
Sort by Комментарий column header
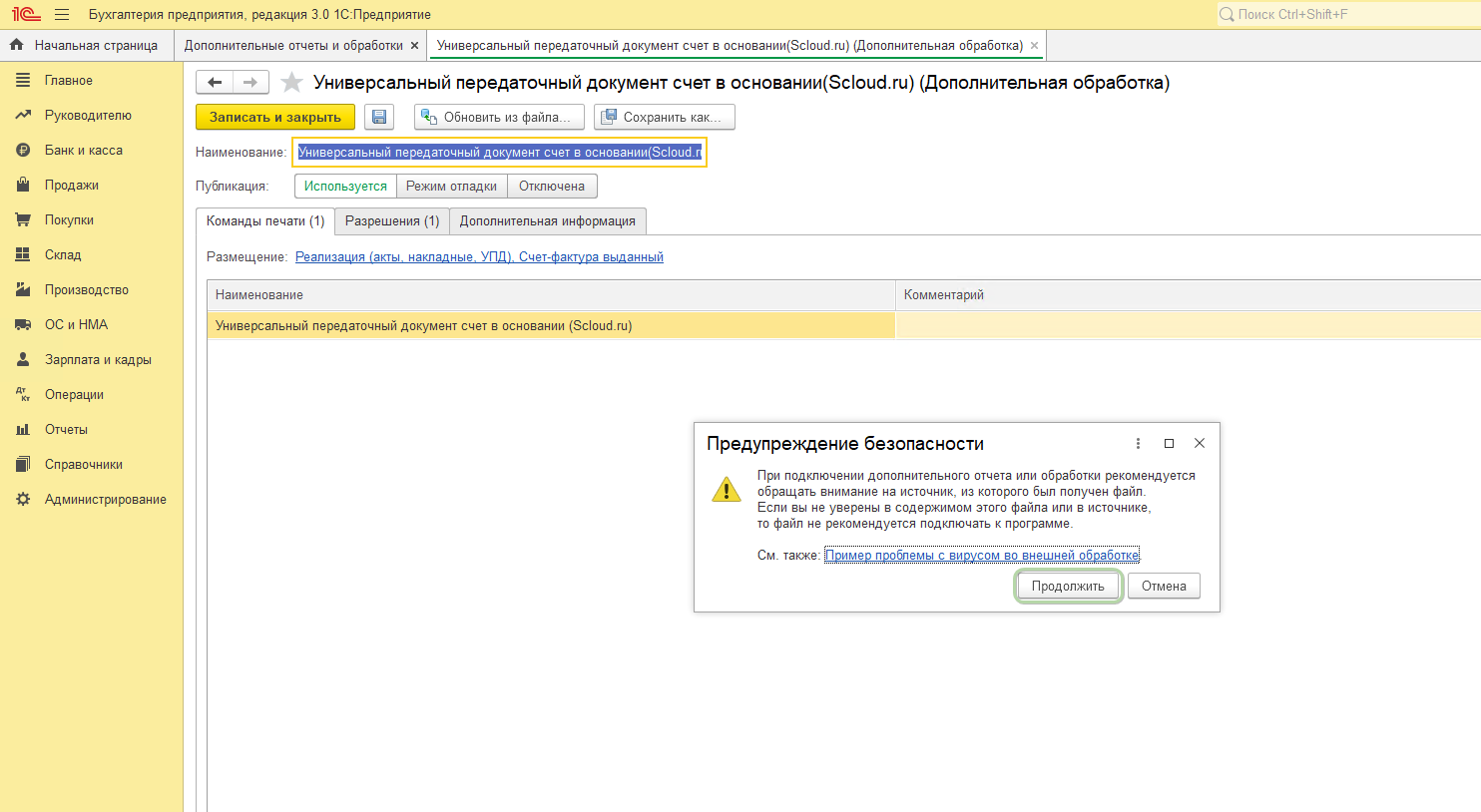click(1188, 295)
